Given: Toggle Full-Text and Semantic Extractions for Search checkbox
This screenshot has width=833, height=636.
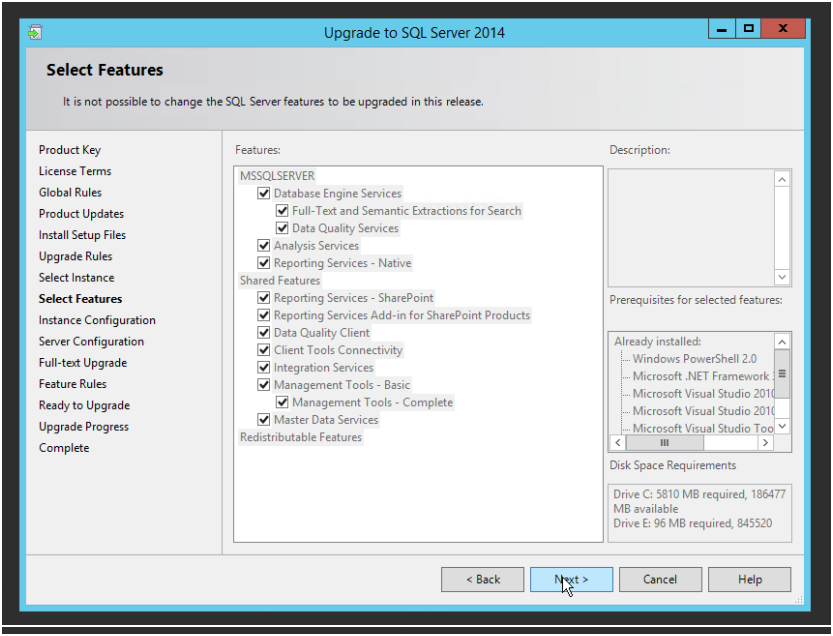Looking at the screenshot, I should pyautogui.click(x=282, y=210).
